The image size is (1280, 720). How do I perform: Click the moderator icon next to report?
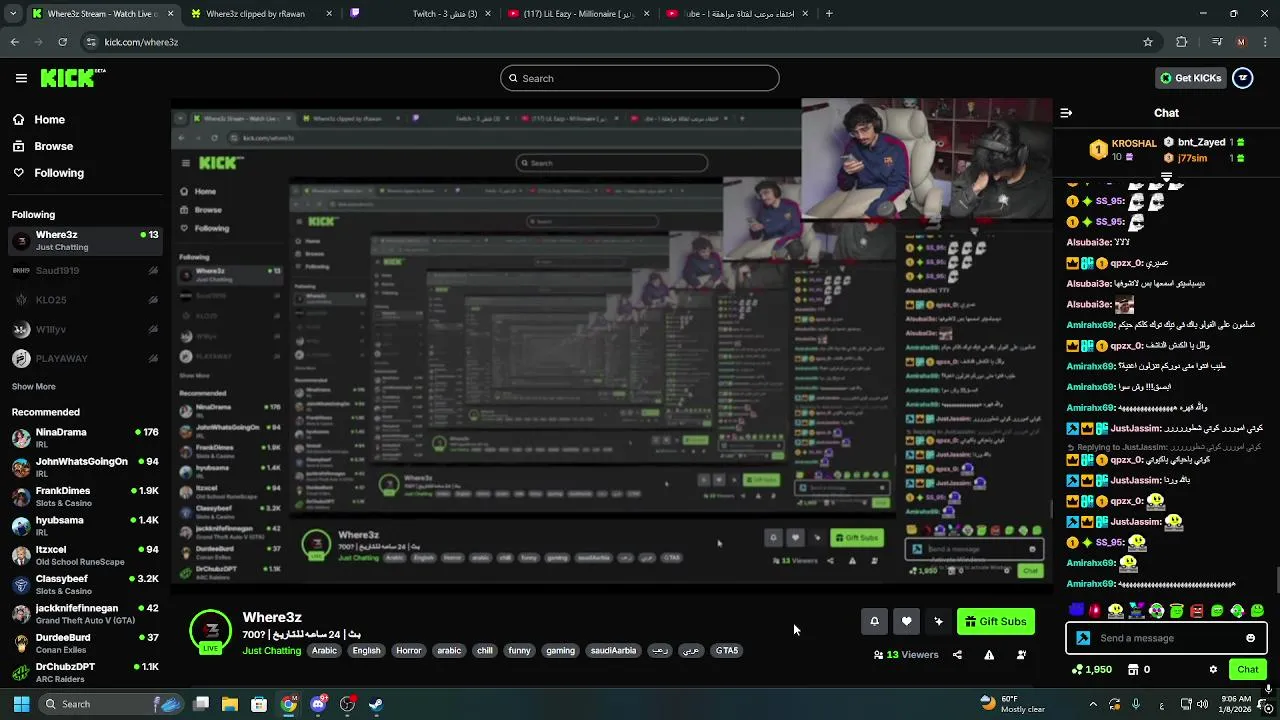pyautogui.click(x=1021, y=655)
